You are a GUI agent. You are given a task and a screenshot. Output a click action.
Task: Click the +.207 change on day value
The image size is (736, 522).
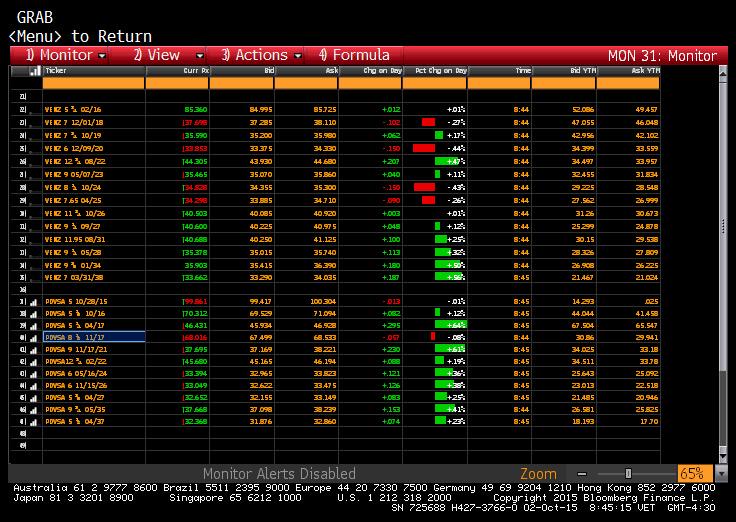pos(391,161)
